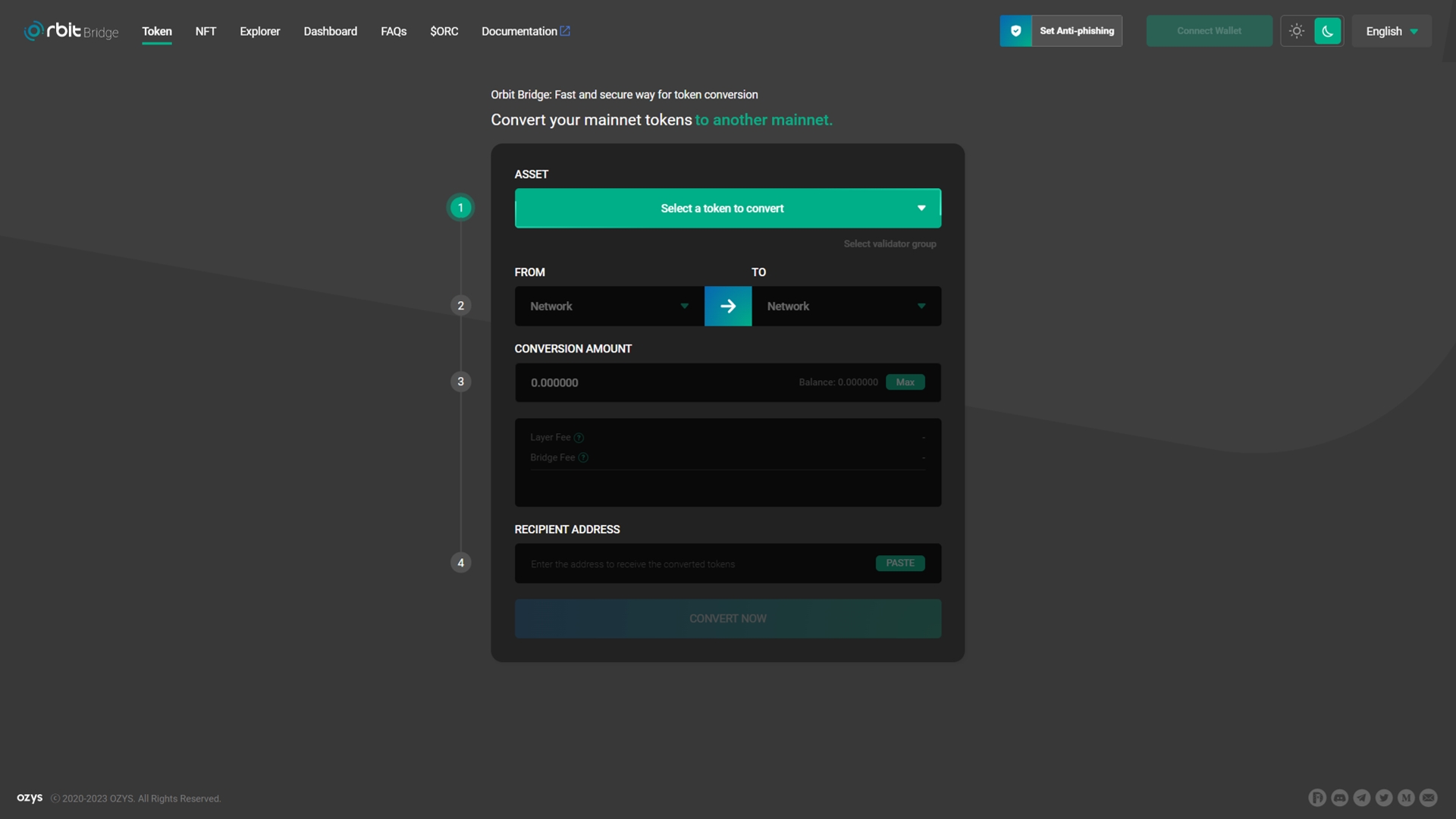Open the Medium blog icon
1456x819 pixels.
pyautogui.click(x=1407, y=798)
